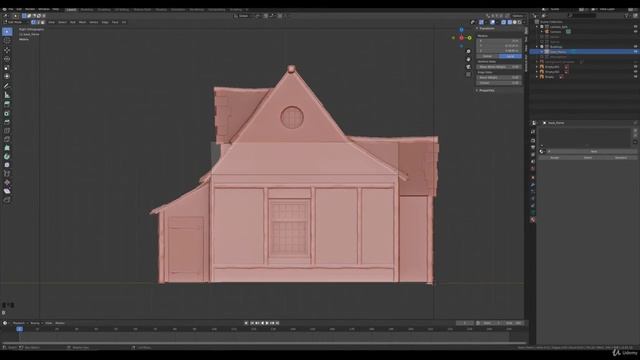Toggle camera view gizmo icon
This screenshot has height=360, width=640.
point(468,67)
